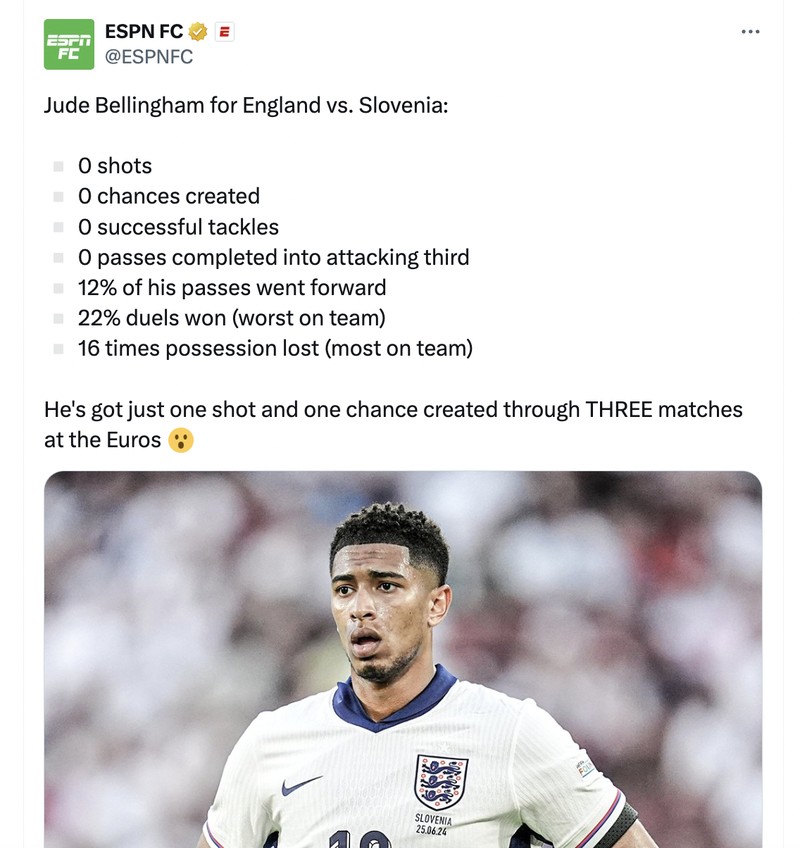Click the "12% of his passes went forward" line
The image size is (800, 848).
tap(232, 288)
